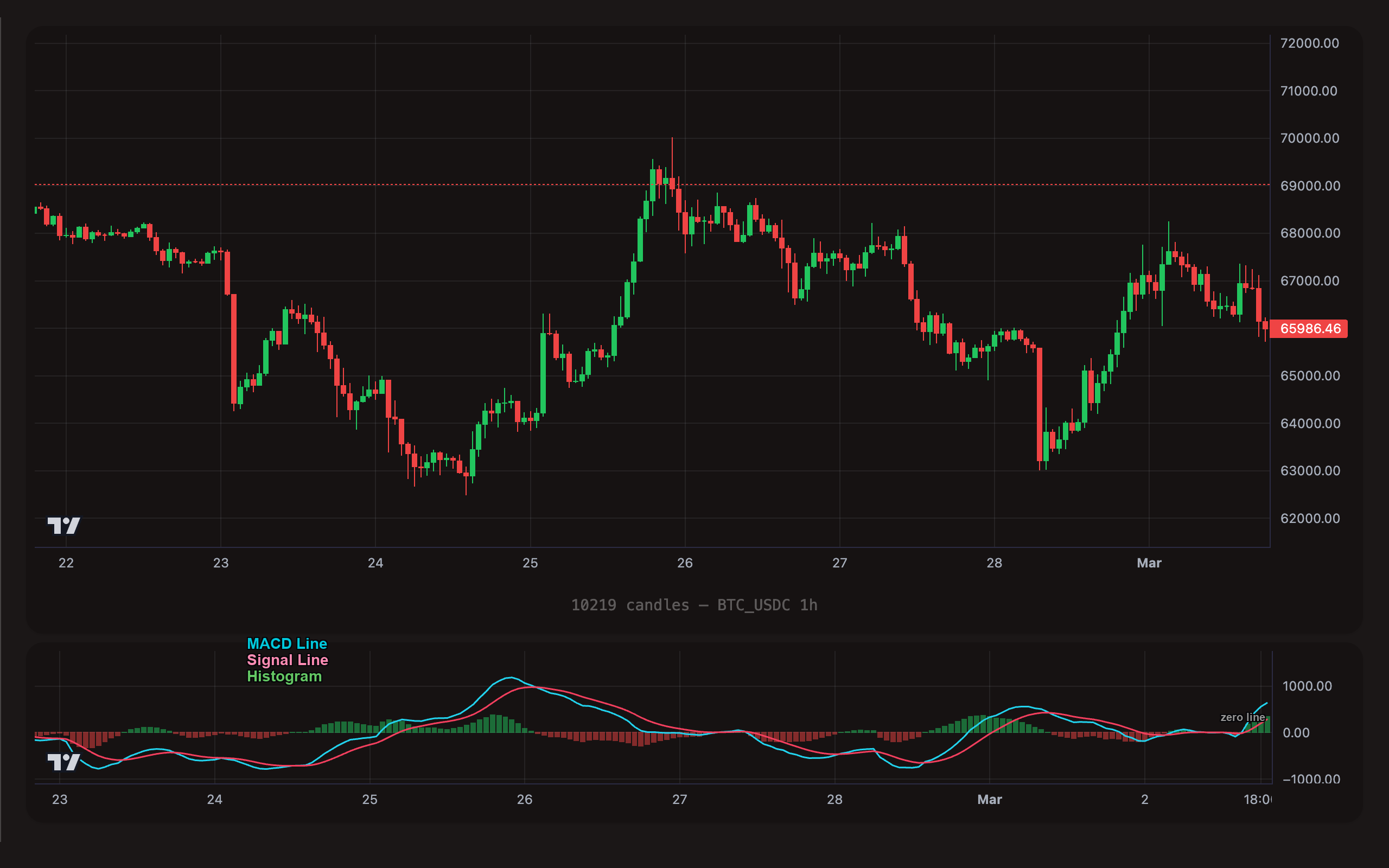The height and width of the screenshot is (868, 1389).
Task: Click the red price tag on the right axis
Action: pos(1309,329)
